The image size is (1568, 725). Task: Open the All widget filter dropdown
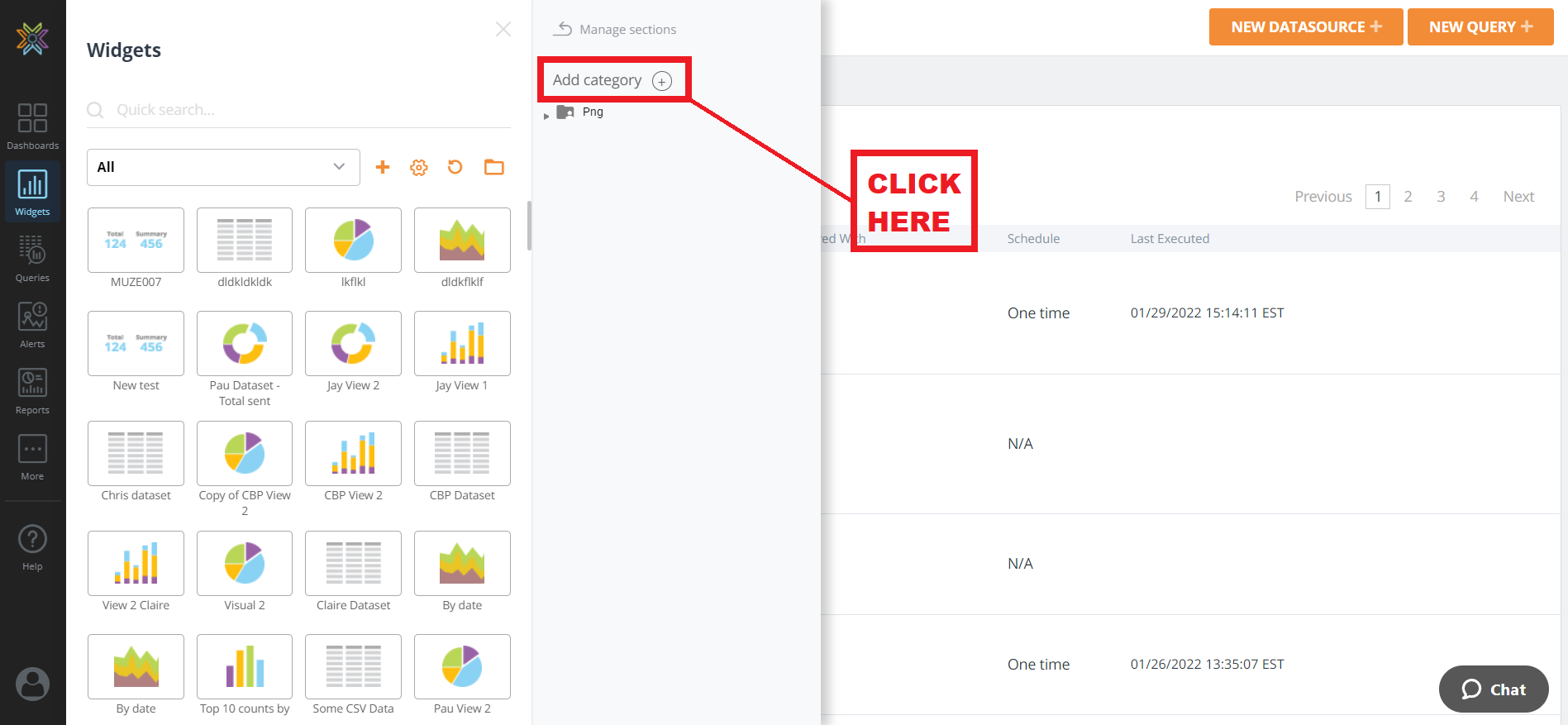(x=223, y=167)
